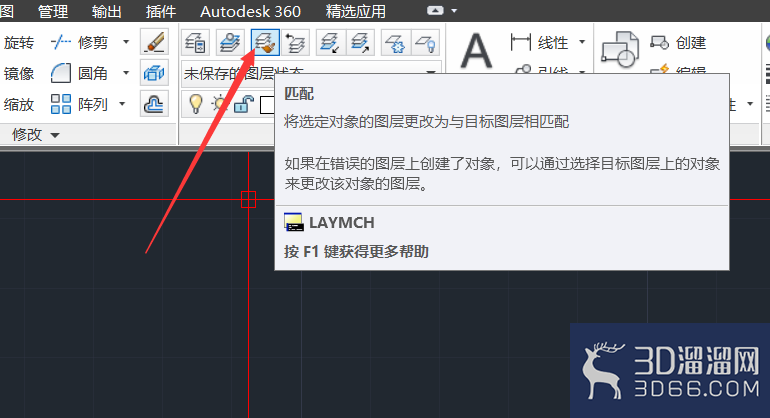Screen dimensions: 770x418
Task: Select the Explode tool icon
Action: [155, 73]
